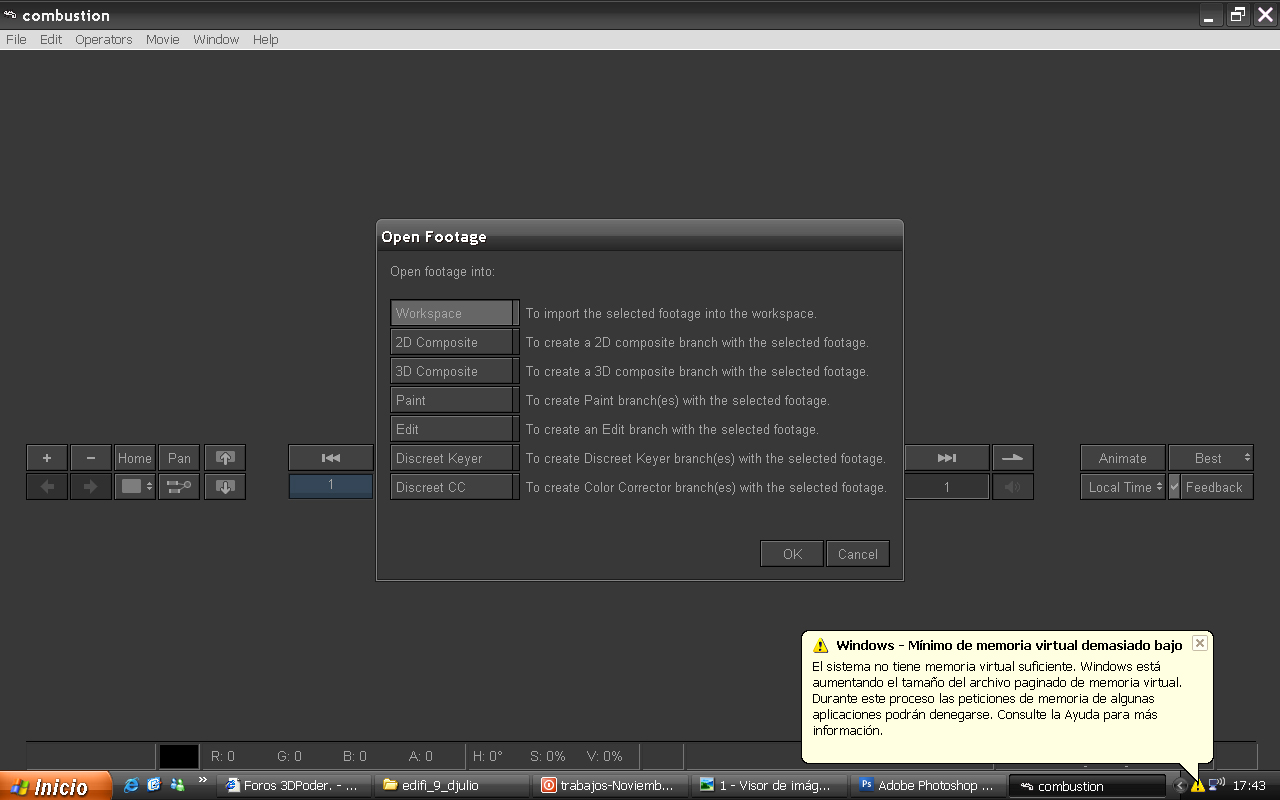
Task: Toggle the Feedback checkbox
Action: (x=1175, y=487)
